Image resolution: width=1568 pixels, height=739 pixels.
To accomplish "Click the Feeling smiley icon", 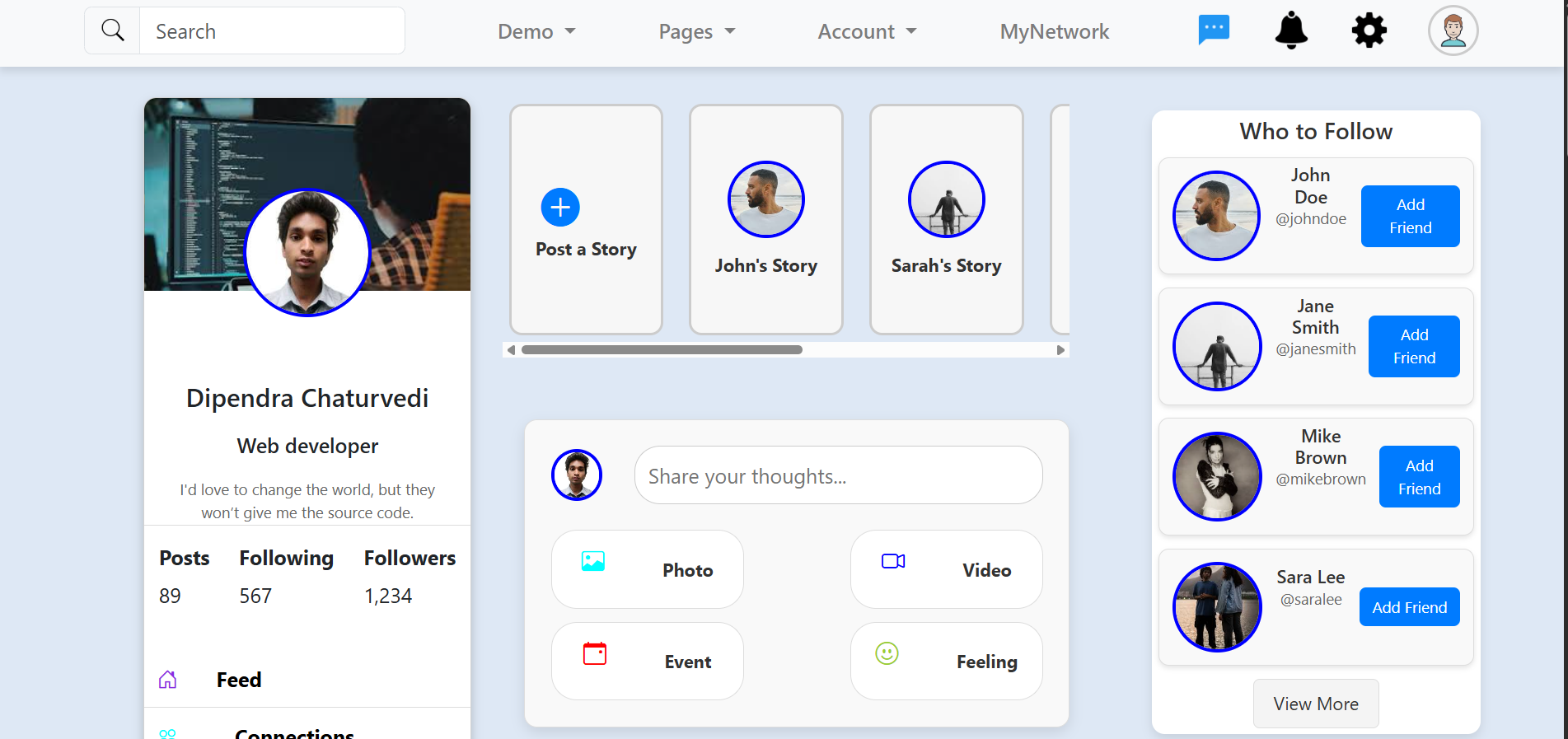I will [887, 653].
